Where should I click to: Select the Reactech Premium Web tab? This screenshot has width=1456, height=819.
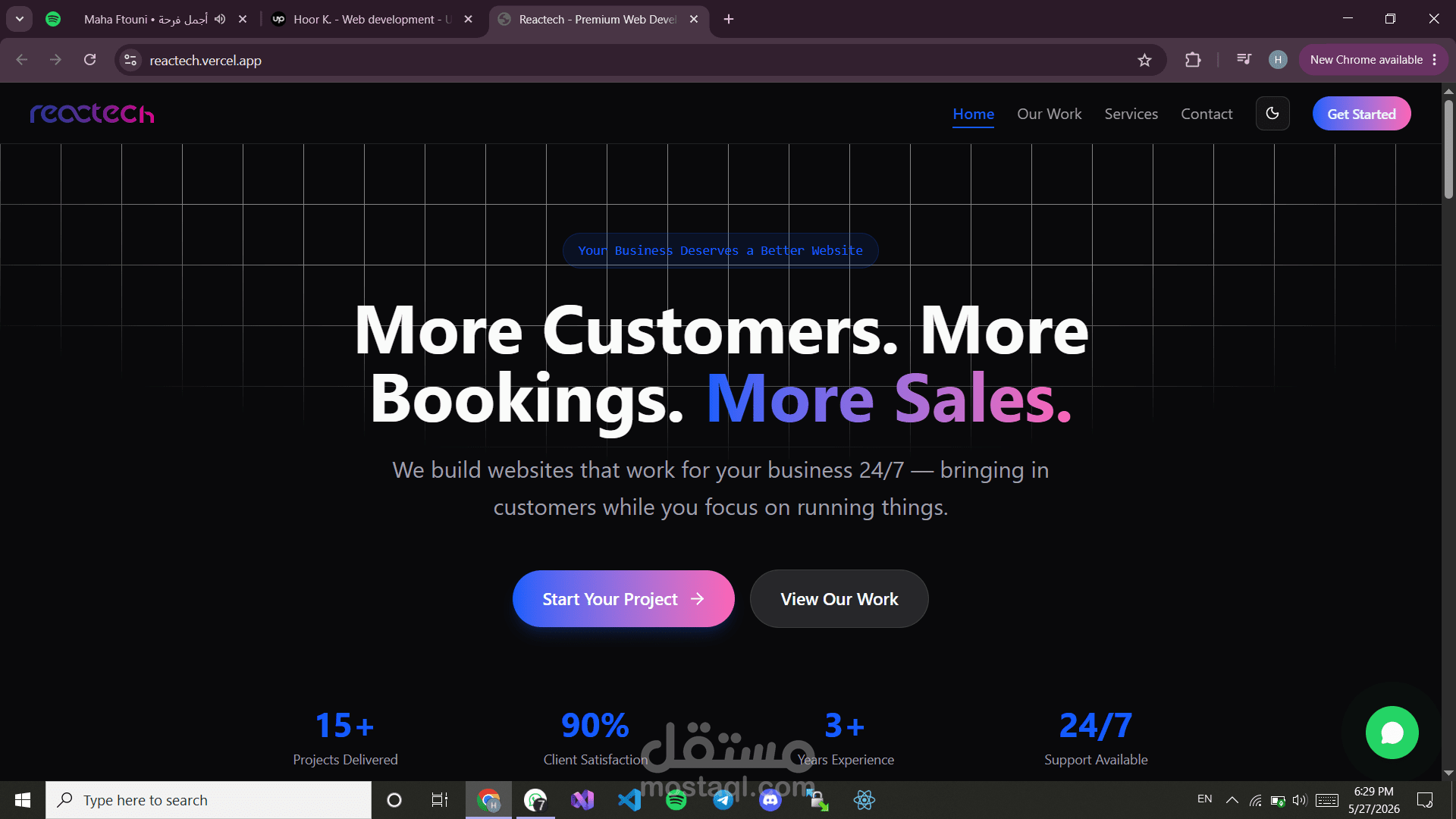point(599,19)
